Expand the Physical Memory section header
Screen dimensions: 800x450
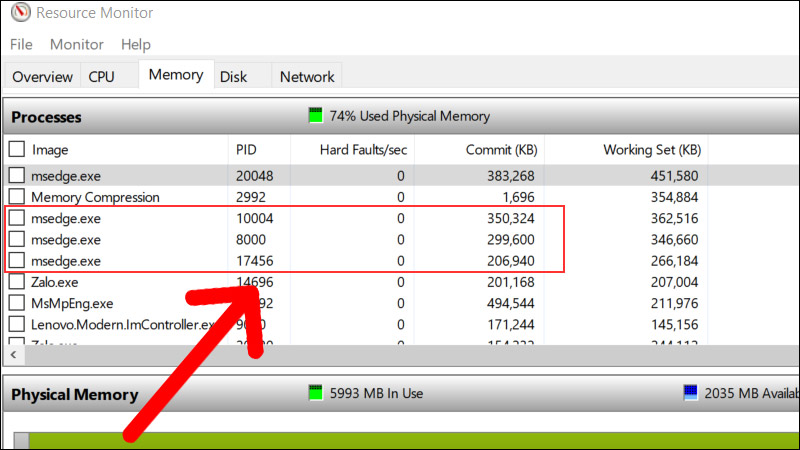click(74, 394)
